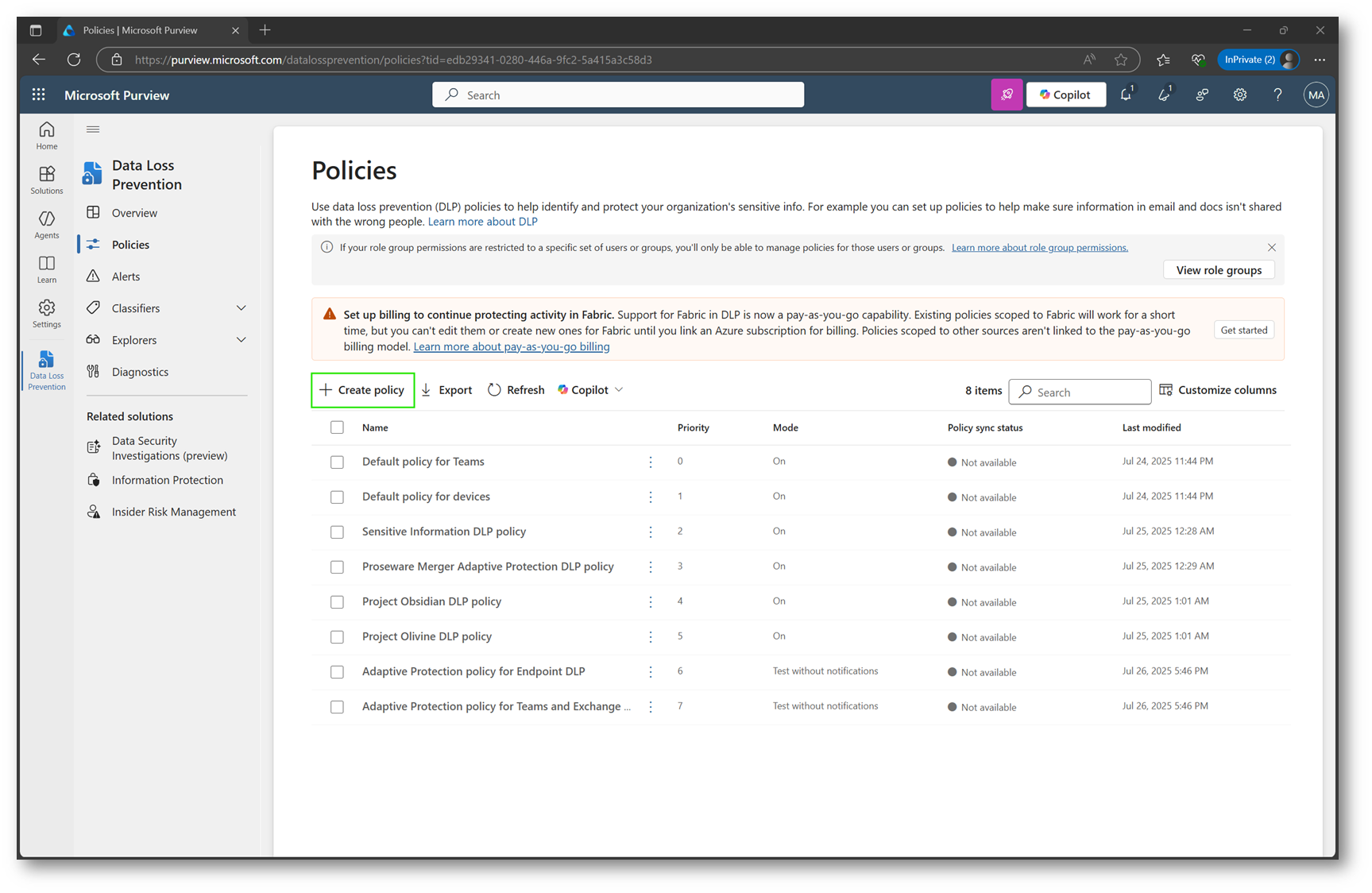Open Information Protection related solution
Screen dimensions: 1372x893
click(x=167, y=480)
